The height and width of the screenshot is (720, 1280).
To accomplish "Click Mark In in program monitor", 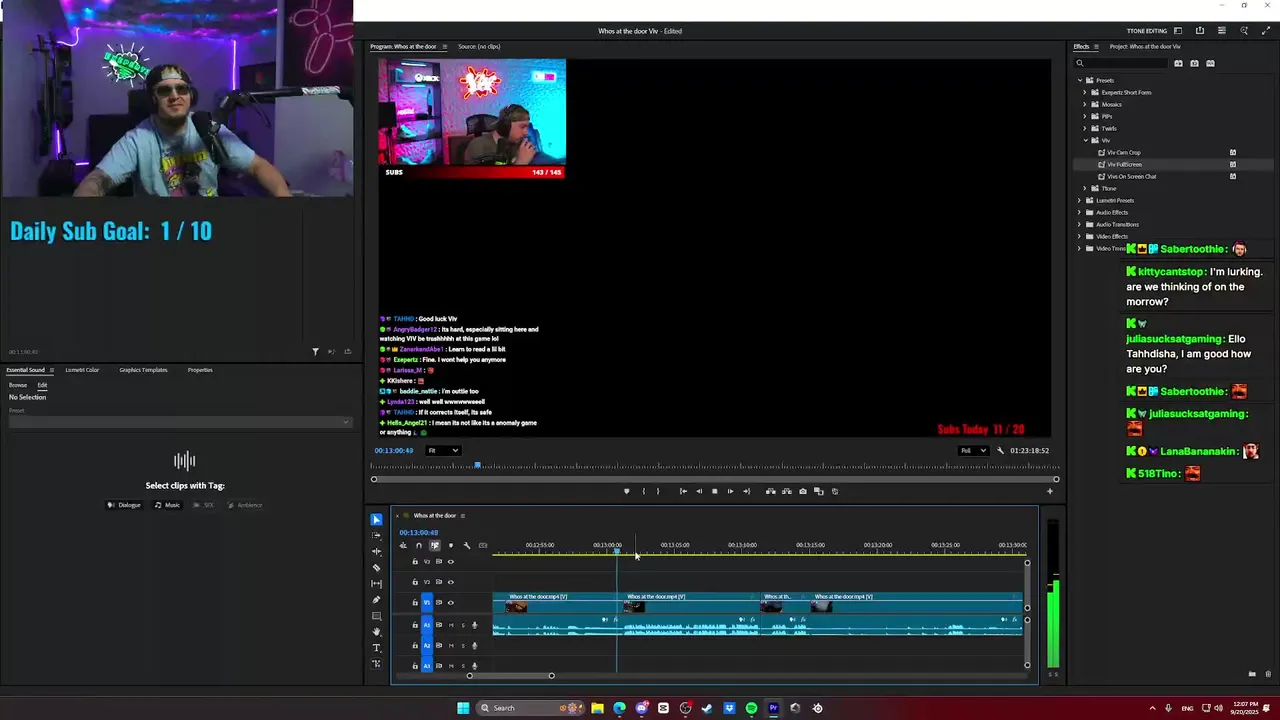I will [643, 491].
